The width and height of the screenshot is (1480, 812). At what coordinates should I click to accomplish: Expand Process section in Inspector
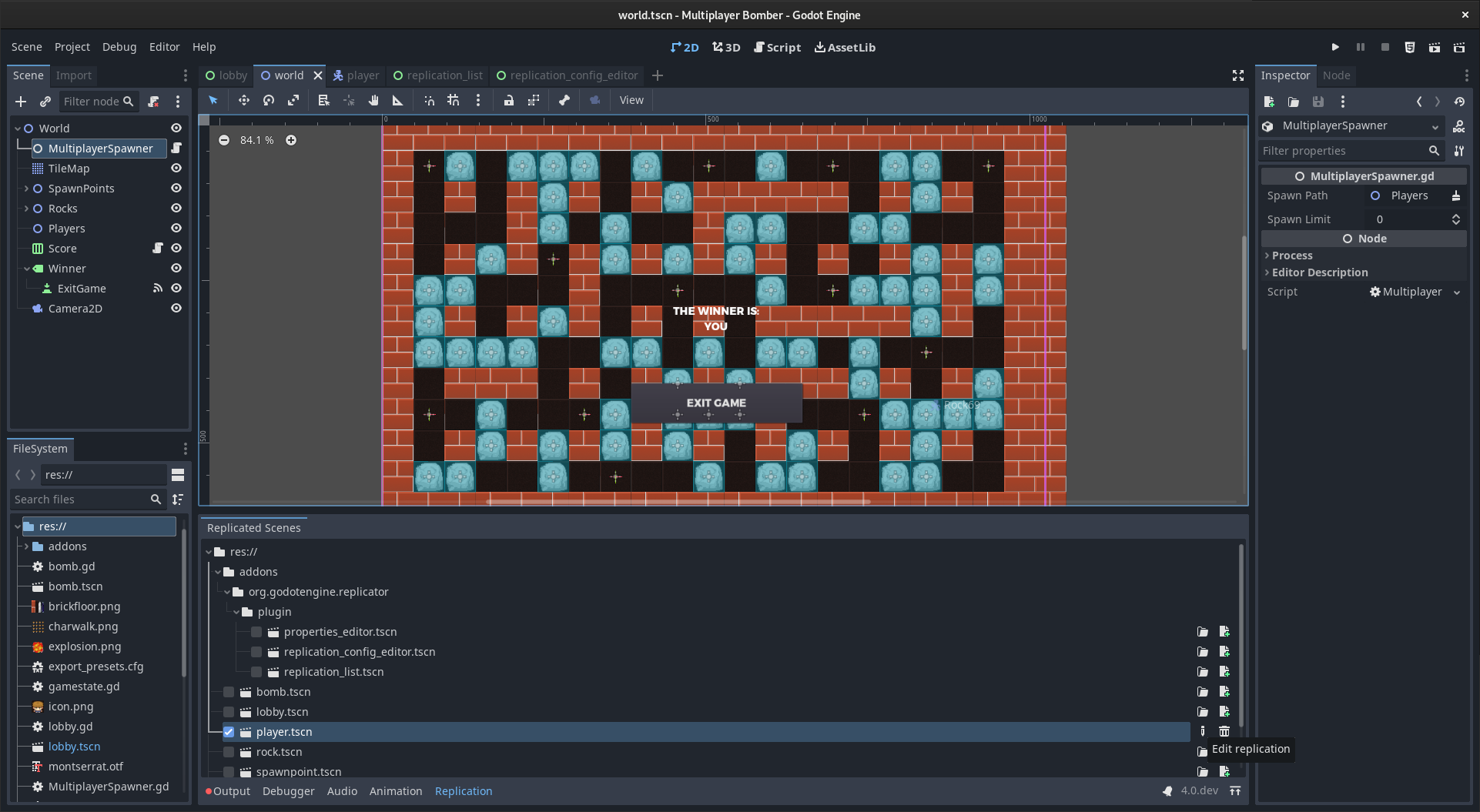(1291, 256)
